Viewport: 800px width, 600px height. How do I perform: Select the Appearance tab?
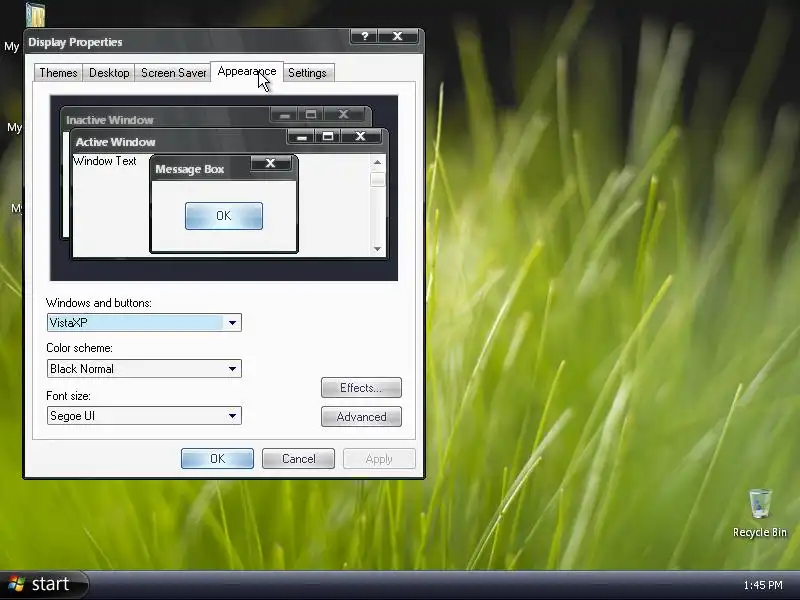pyautogui.click(x=247, y=71)
